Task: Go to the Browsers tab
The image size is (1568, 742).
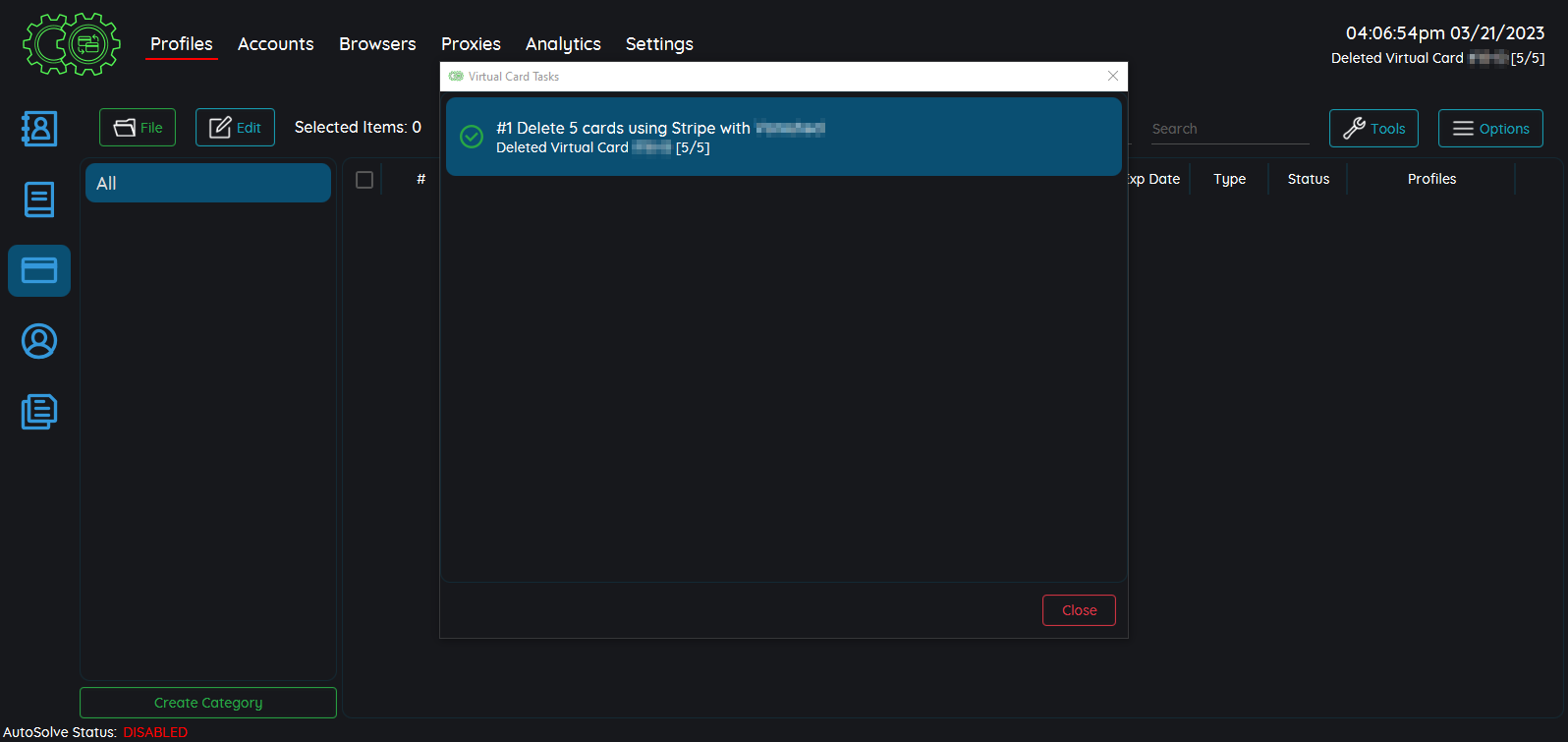Action: [377, 44]
